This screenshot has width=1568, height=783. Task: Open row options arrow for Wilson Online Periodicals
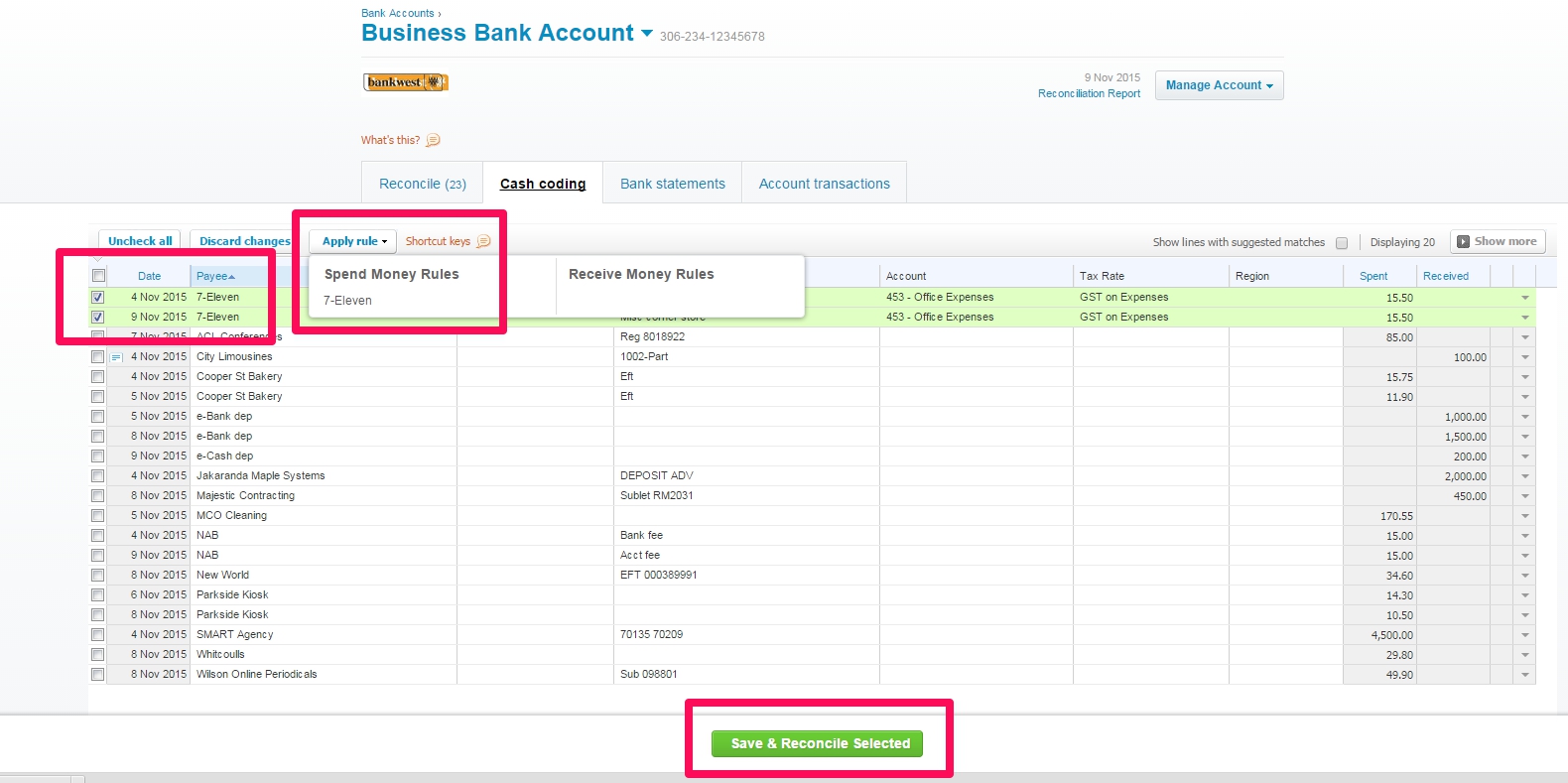click(1524, 675)
